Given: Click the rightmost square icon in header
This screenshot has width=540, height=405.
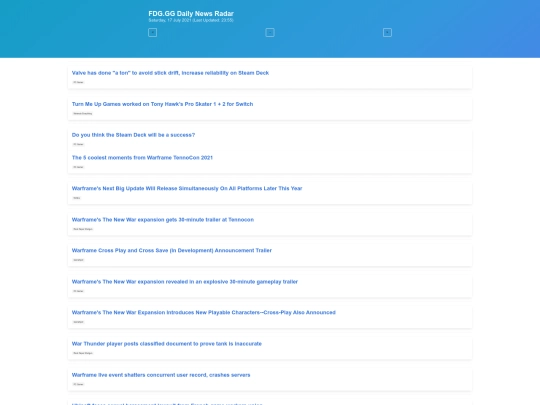Looking at the screenshot, I should (x=387, y=32).
